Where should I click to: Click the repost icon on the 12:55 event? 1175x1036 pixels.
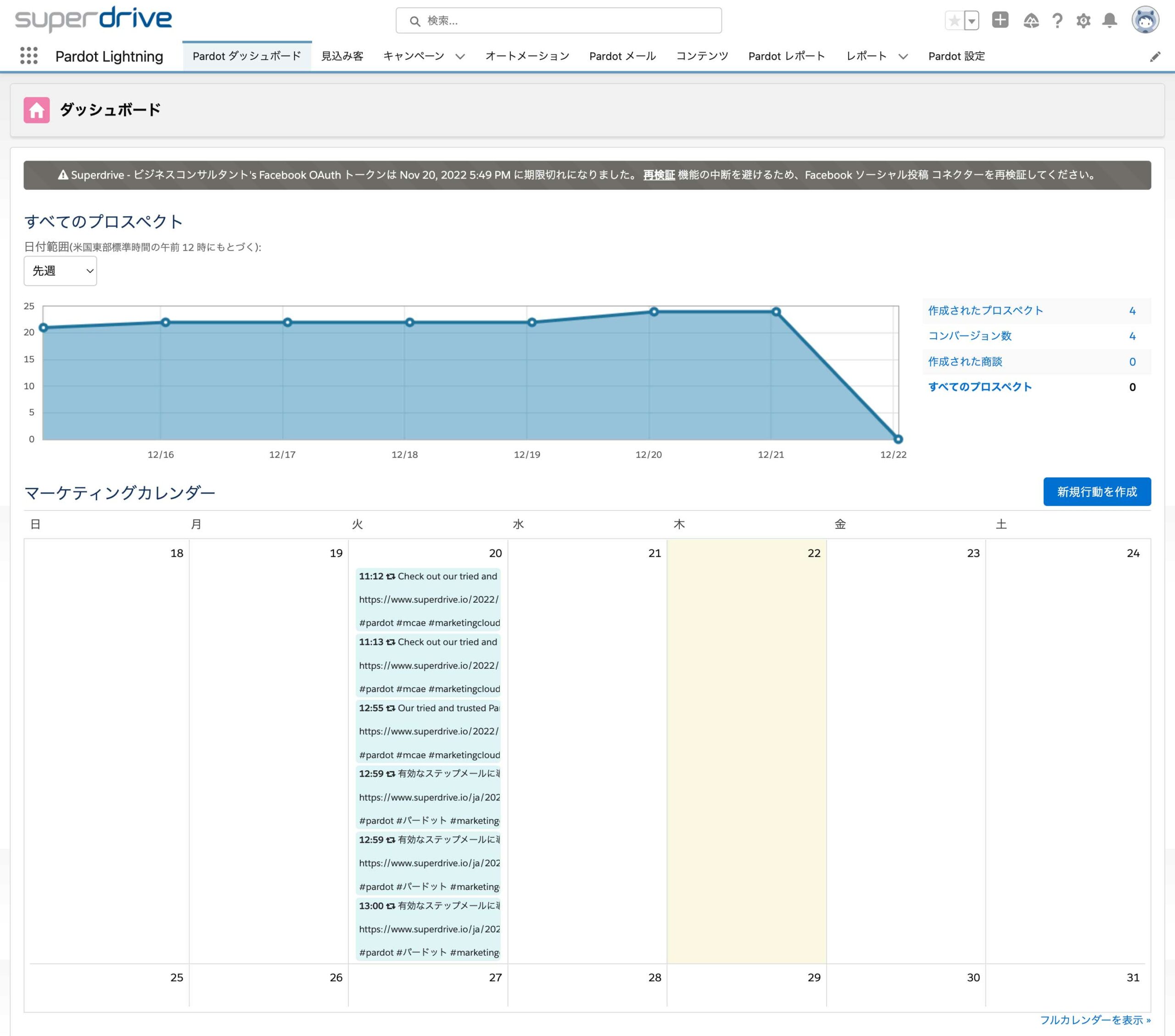point(390,708)
